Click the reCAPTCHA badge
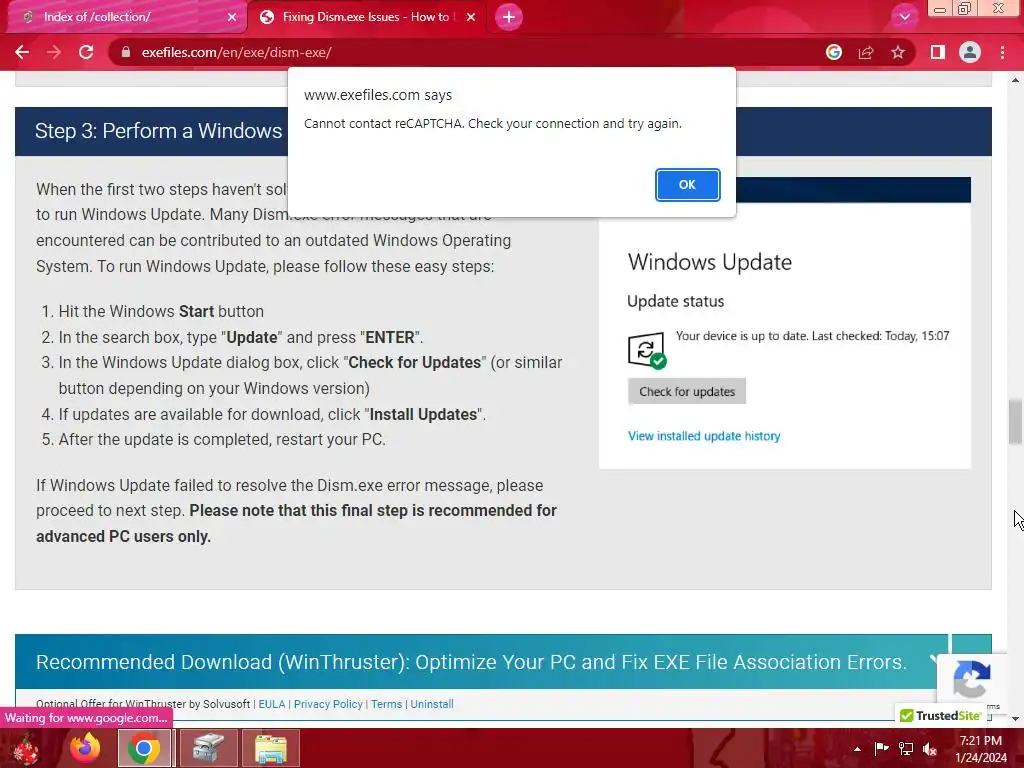1024x768 pixels. [x=972, y=680]
